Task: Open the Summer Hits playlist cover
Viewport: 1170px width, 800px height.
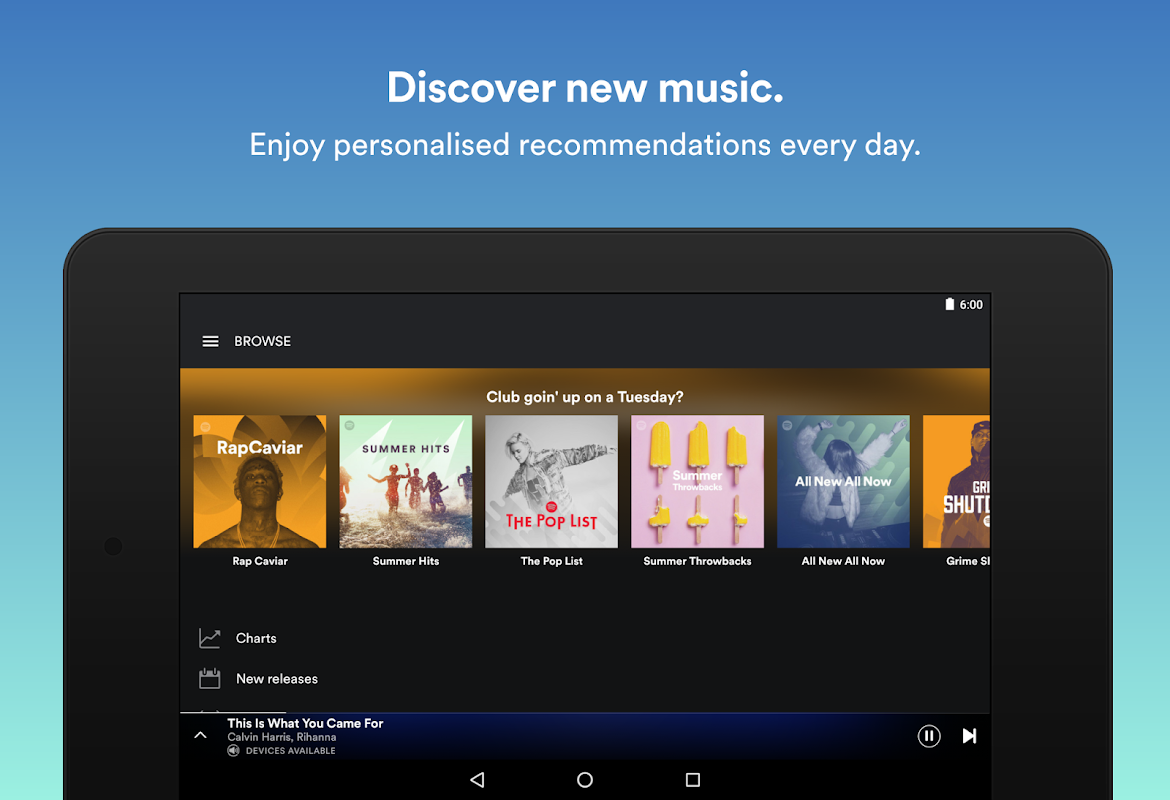Action: coord(406,481)
